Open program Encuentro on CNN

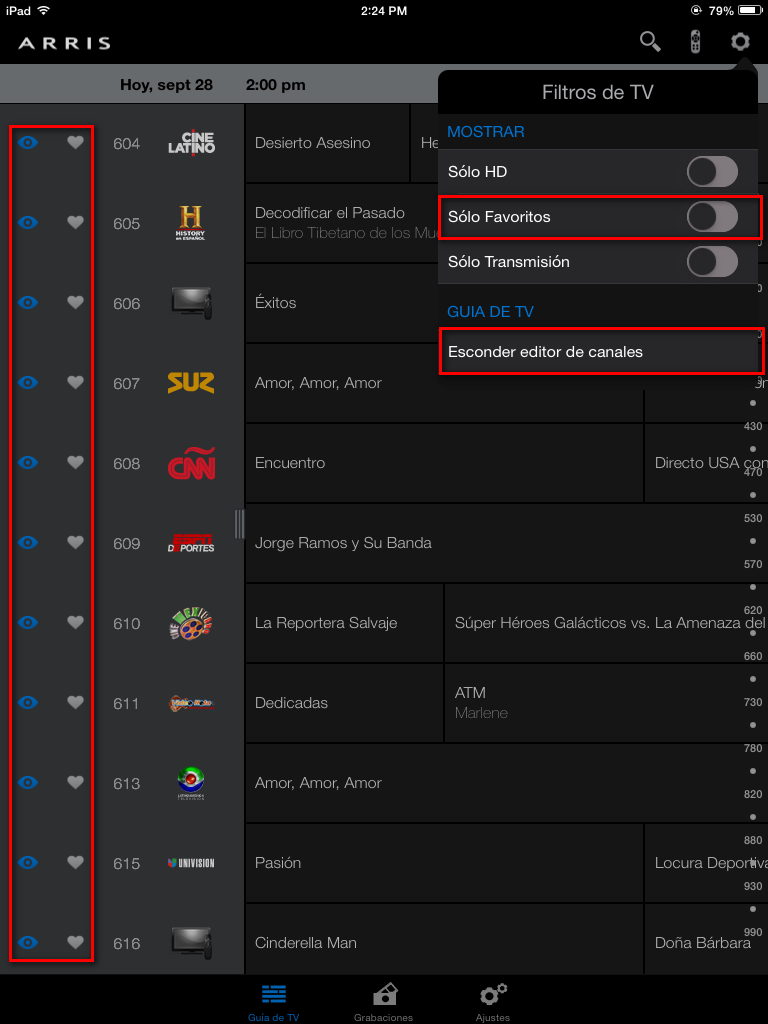coord(444,463)
